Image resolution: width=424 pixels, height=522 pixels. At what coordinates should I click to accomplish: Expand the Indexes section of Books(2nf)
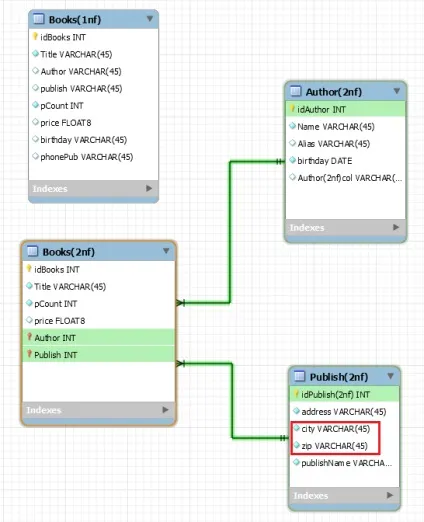165,410
